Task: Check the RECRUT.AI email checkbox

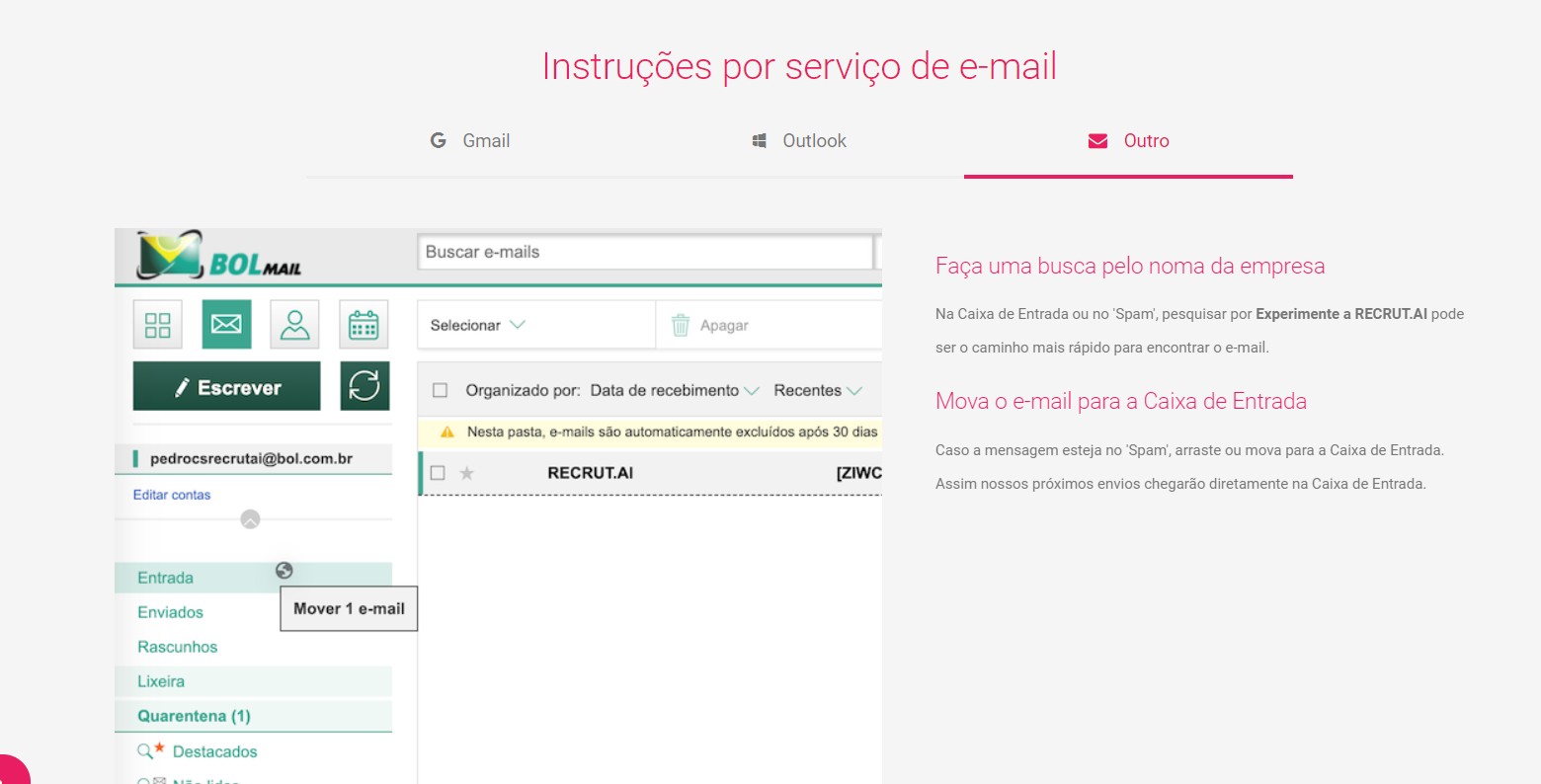Action: coord(439,474)
